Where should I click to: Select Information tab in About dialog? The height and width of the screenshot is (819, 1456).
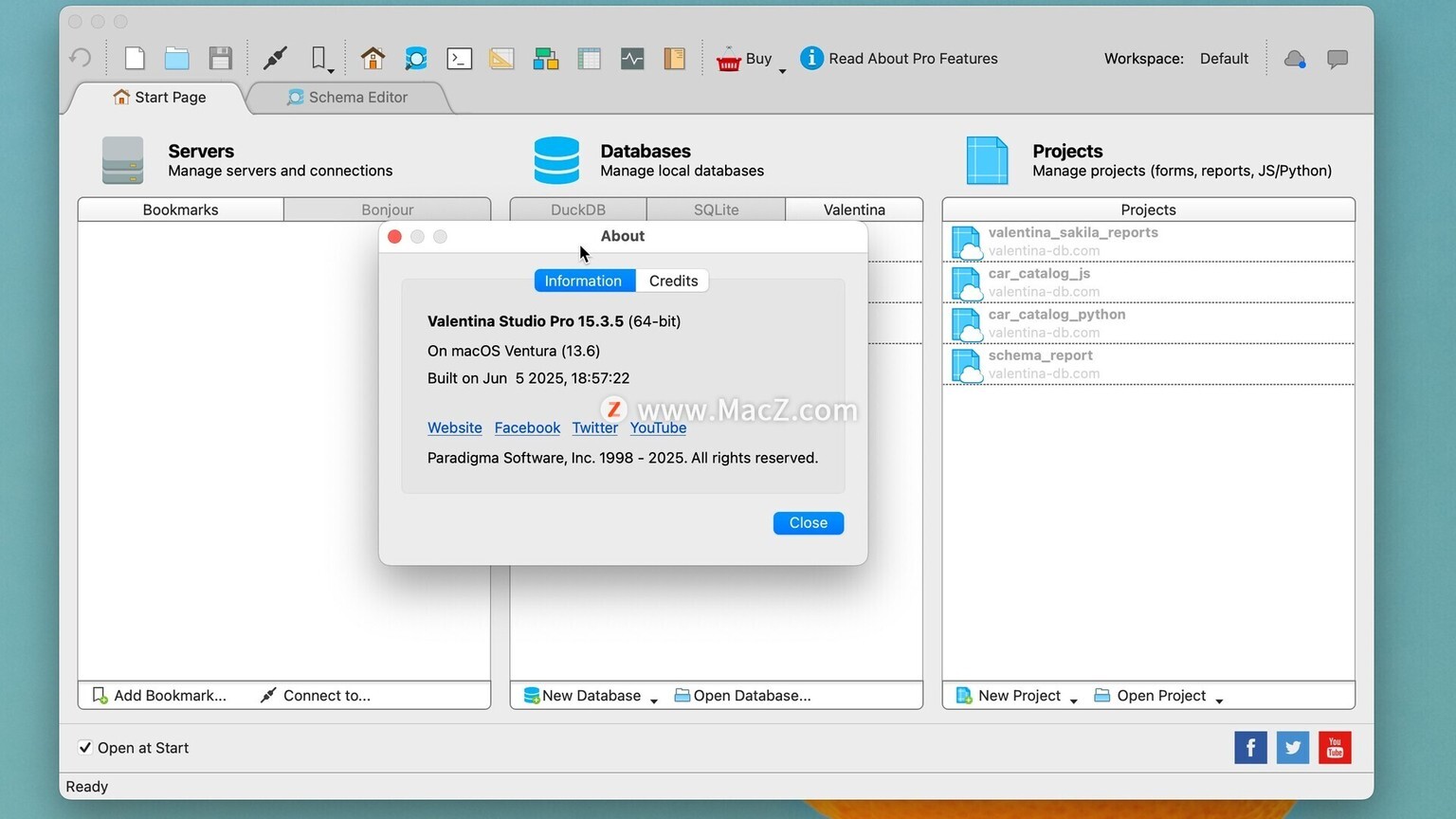tap(584, 281)
